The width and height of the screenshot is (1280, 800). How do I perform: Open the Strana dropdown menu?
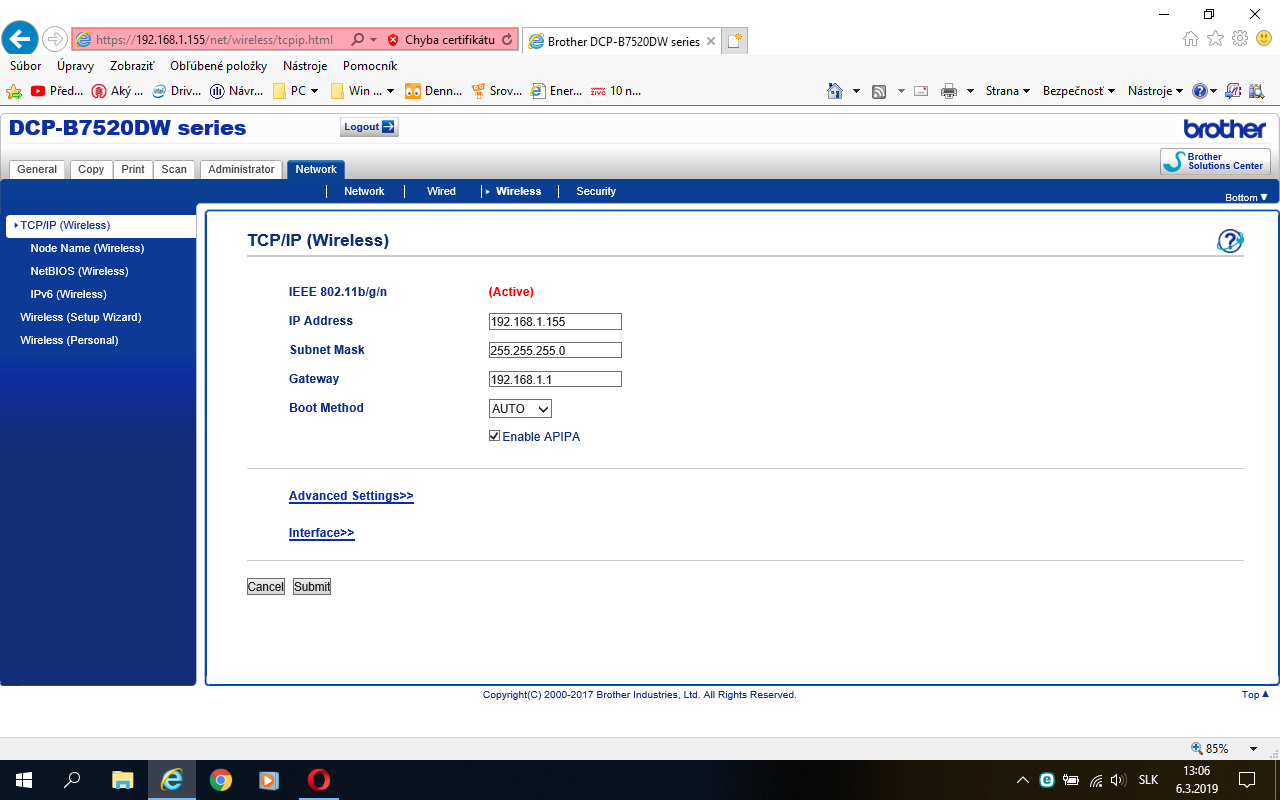coord(1008,91)
